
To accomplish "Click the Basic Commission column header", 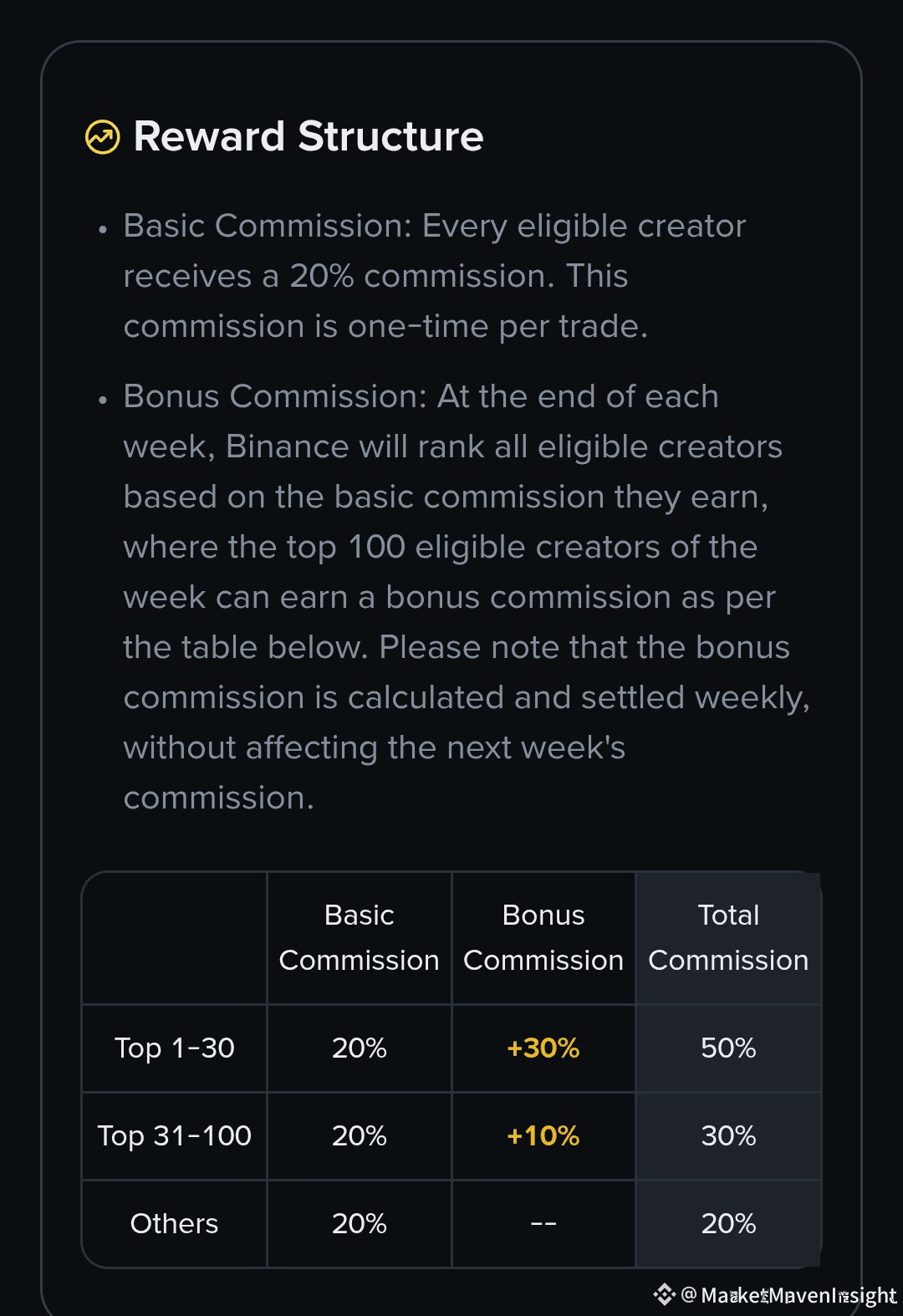I will coord(359,937).
